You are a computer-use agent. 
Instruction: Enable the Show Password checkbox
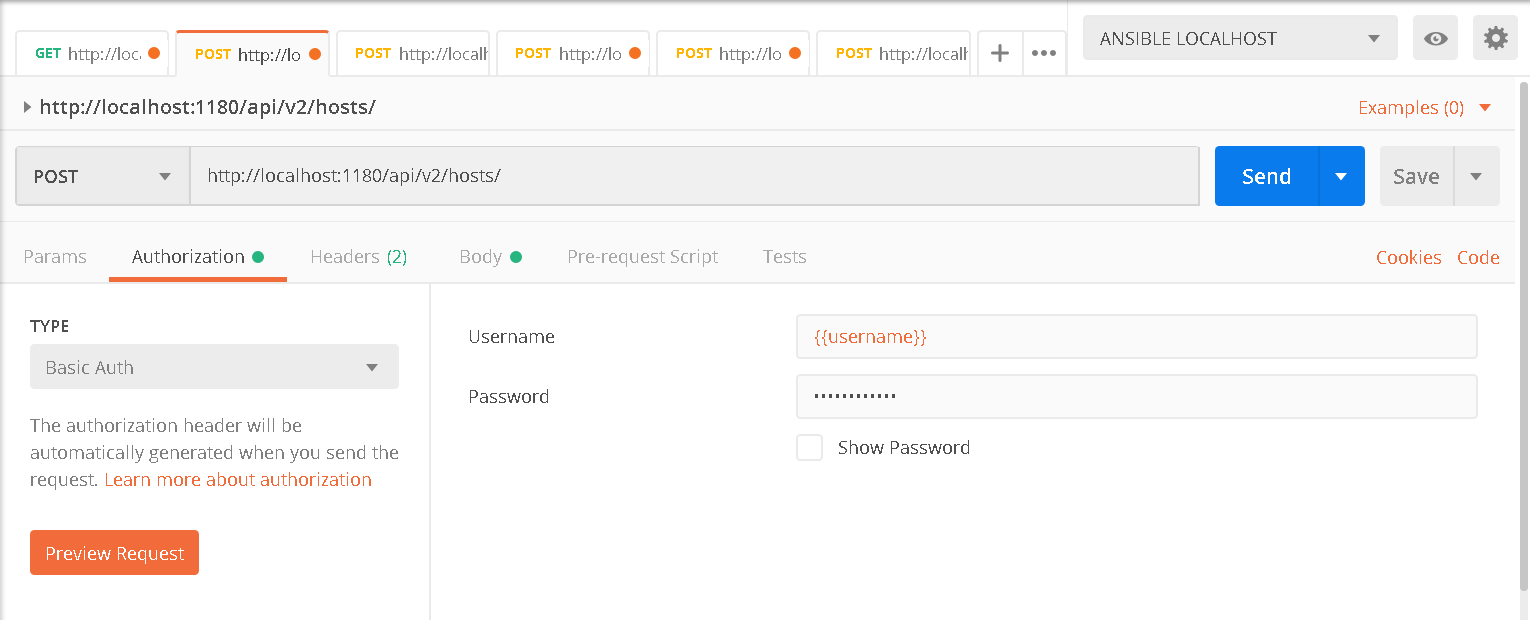pos(809,447)
